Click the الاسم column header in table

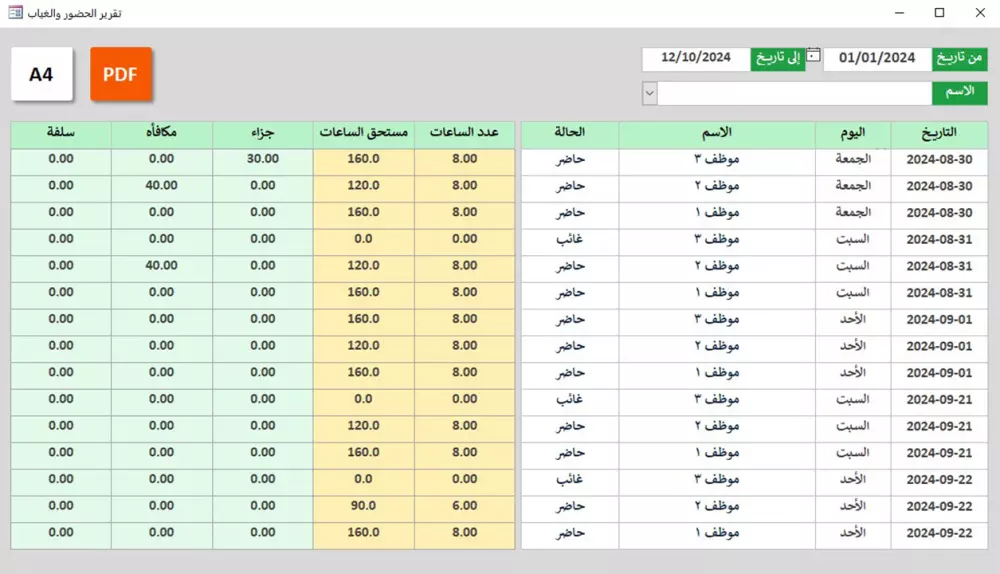pos(717,133)
